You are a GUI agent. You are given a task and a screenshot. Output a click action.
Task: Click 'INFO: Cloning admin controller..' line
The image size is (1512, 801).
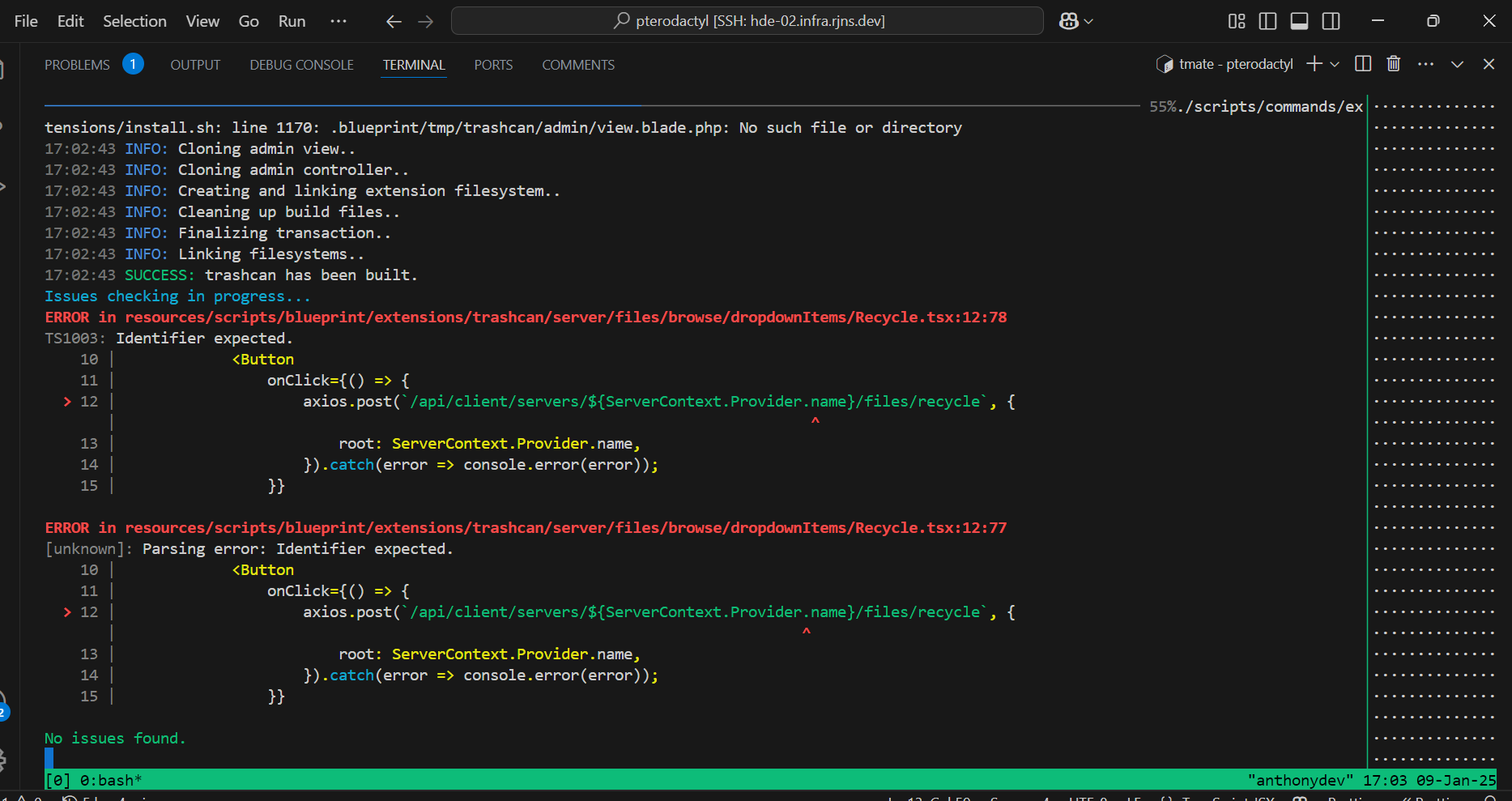click(266, 170)
